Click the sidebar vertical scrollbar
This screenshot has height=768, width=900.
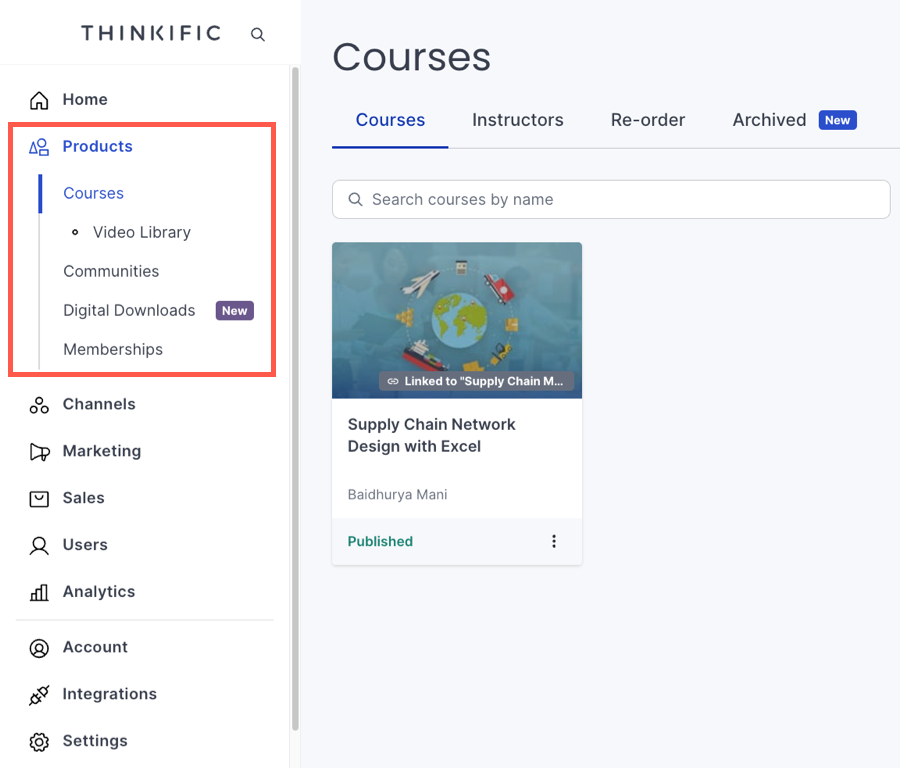pyautogui.click(x=295, y=400)
